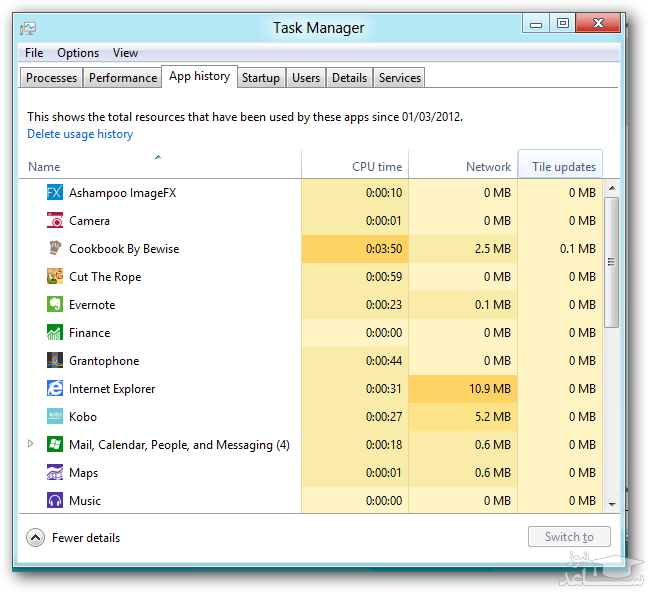Collapse view with Fewer details arrow

pos(36,538)
